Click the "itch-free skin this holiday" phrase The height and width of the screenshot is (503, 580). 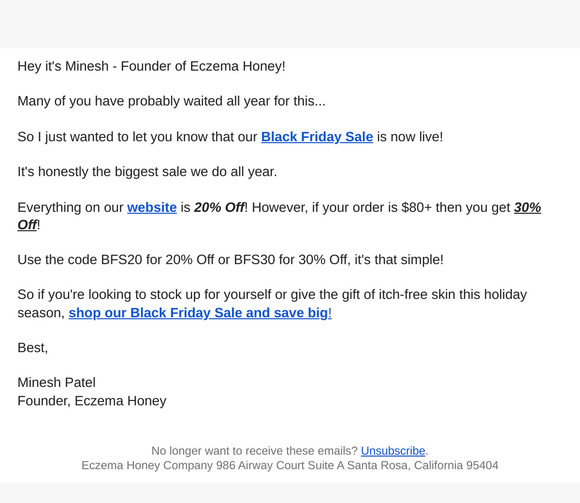(453, 295)
